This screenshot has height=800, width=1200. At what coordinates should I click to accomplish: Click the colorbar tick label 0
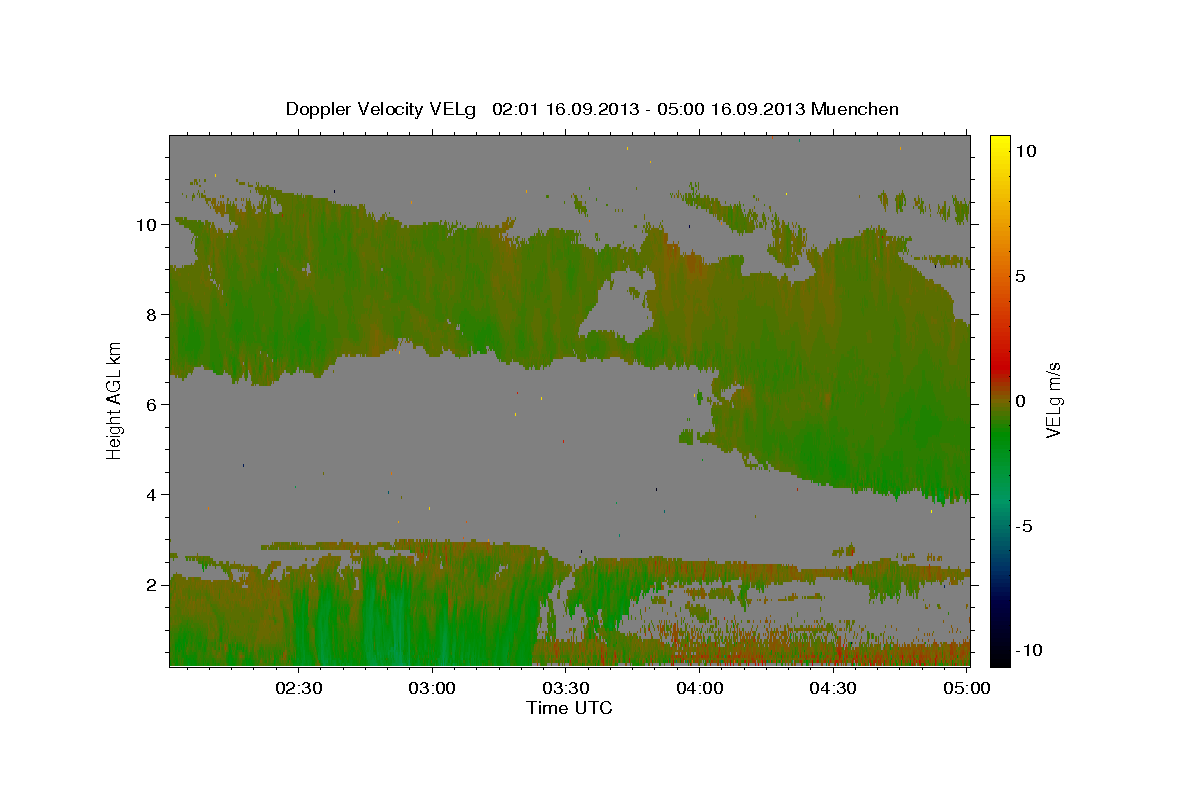[x=1020, y=401]
